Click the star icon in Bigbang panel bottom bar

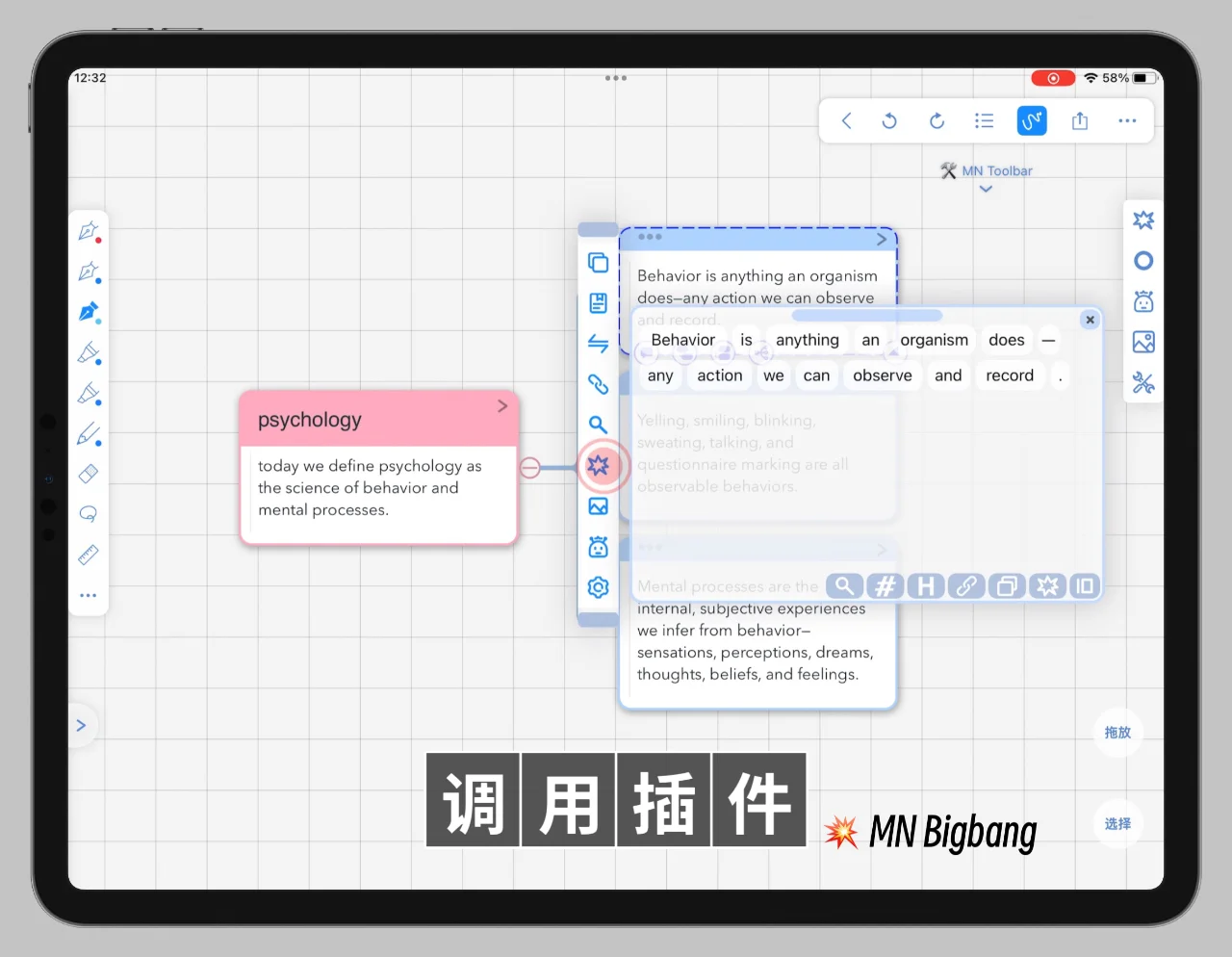click(x=1047, y=585)
